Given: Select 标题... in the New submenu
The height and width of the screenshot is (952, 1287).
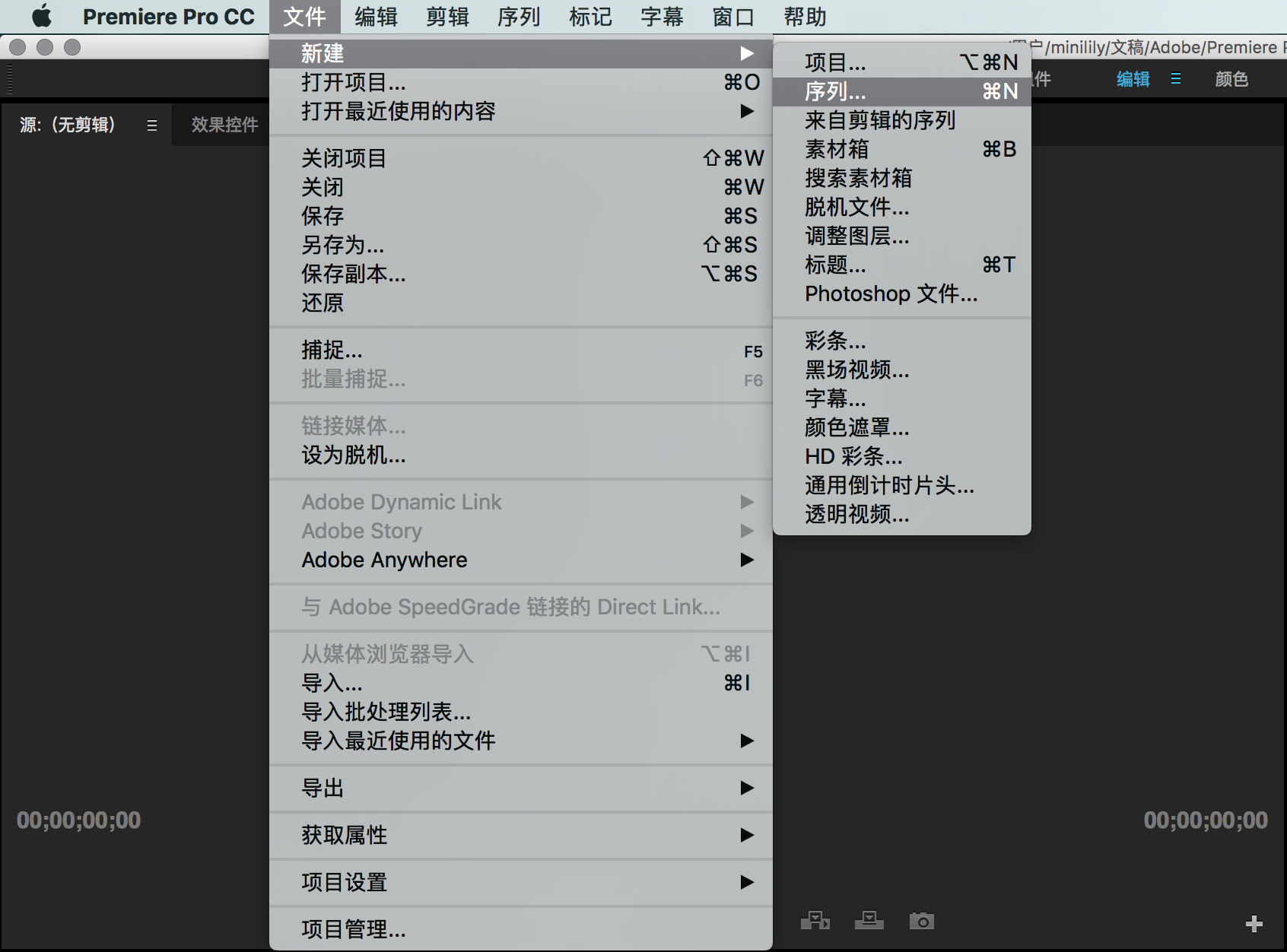Looking at the screenshot, I should (x=902, y=265).
